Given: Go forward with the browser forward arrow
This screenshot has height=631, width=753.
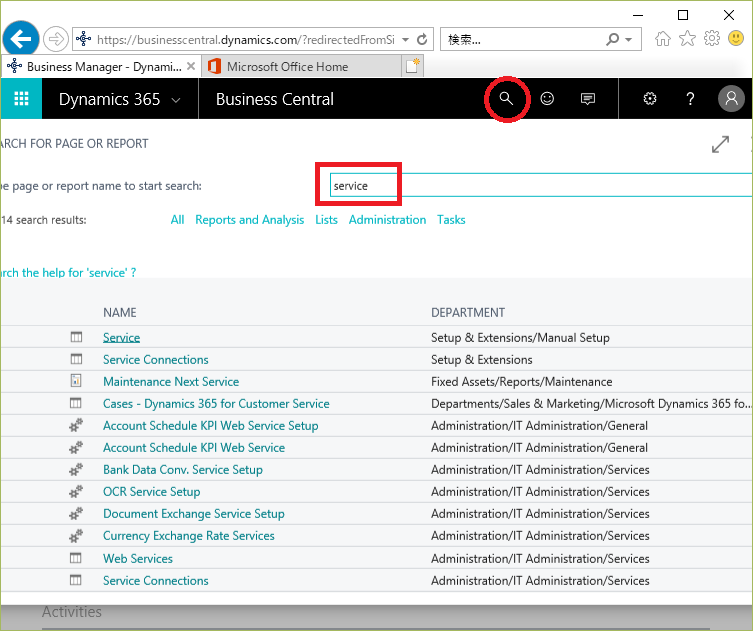Looking at the screenshot, I should pos(56,39).
